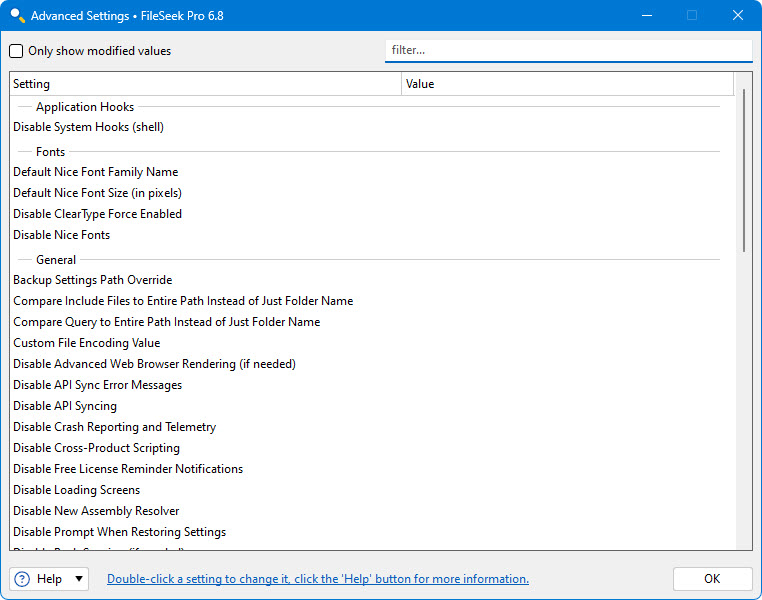The image size is (762, 600).
Task: Select Disable Cross-Product Scripting row
Action: [x=372, y=448]
